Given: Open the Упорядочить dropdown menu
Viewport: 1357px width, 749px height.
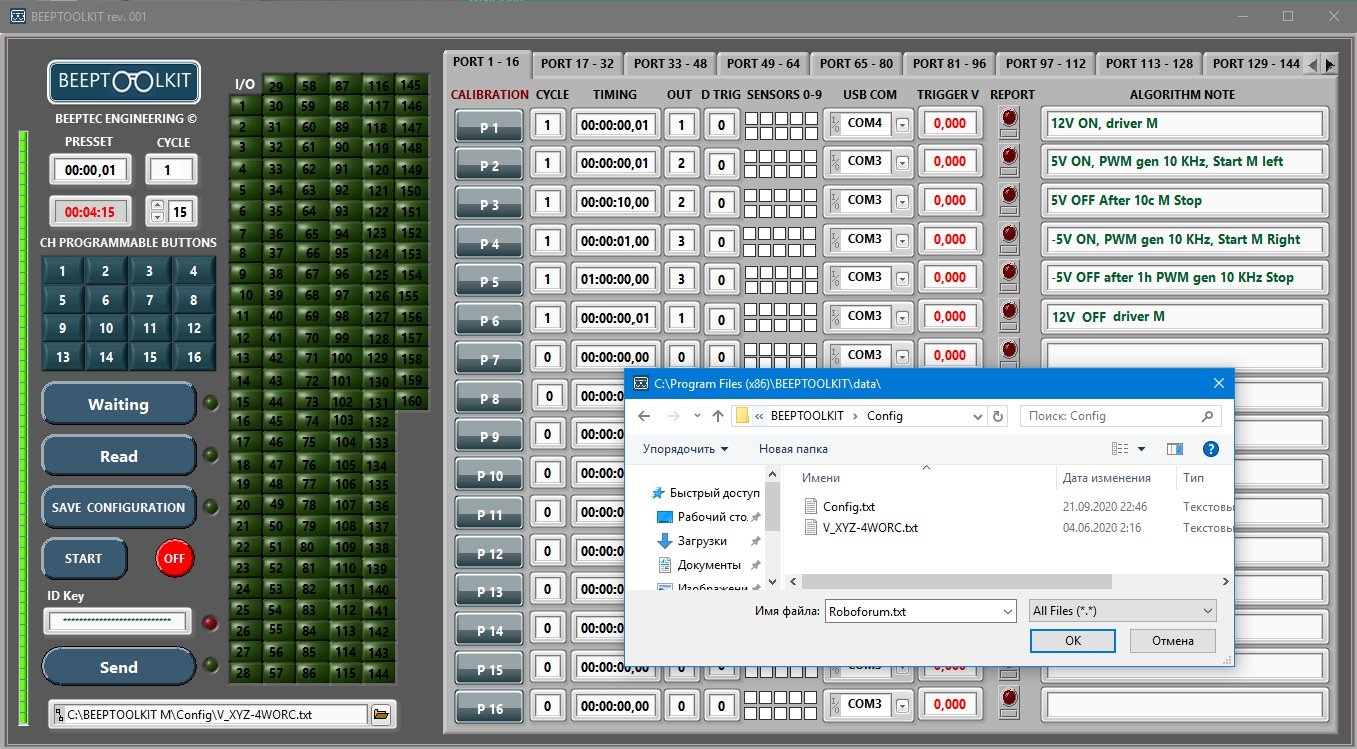Looking at the screenshot, I should [686, 449].
